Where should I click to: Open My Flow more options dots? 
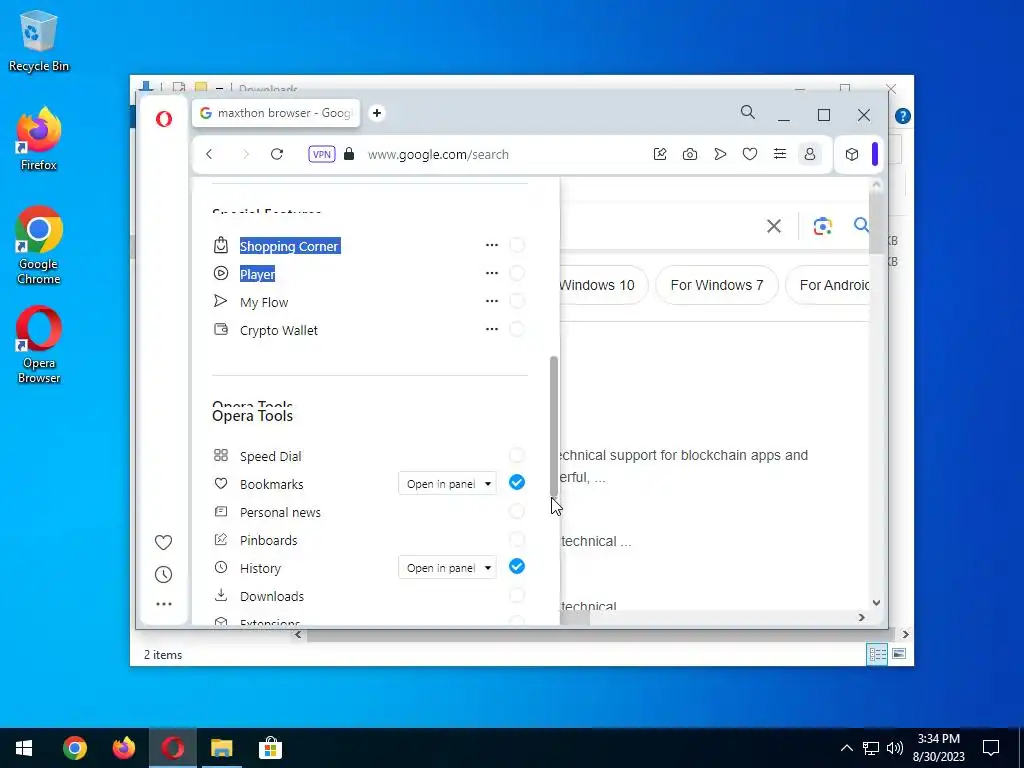(x=492, y=301)
